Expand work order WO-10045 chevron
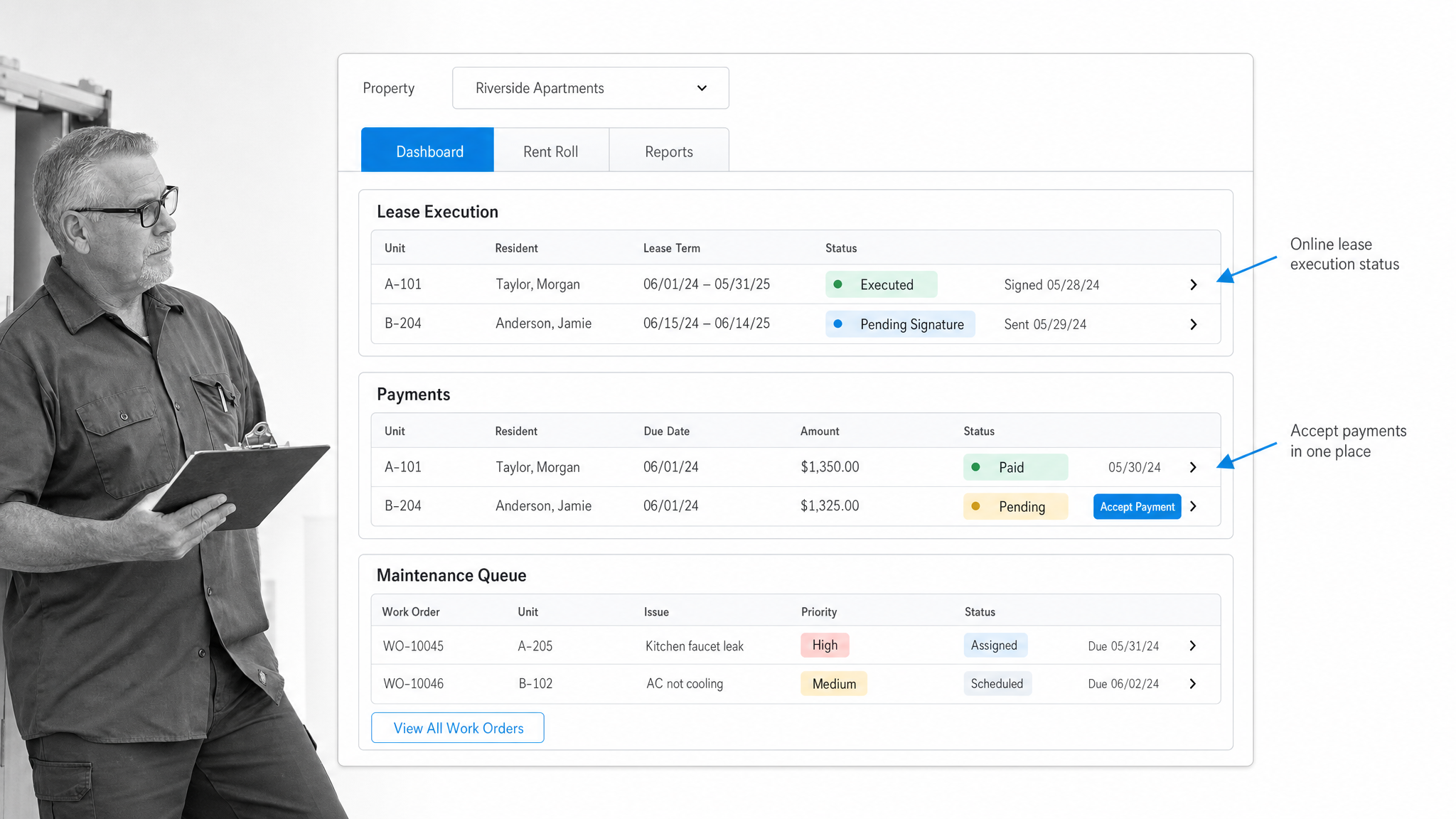Image resolution: width=1456 pixels, height=819 pixels. point(1193,646)
